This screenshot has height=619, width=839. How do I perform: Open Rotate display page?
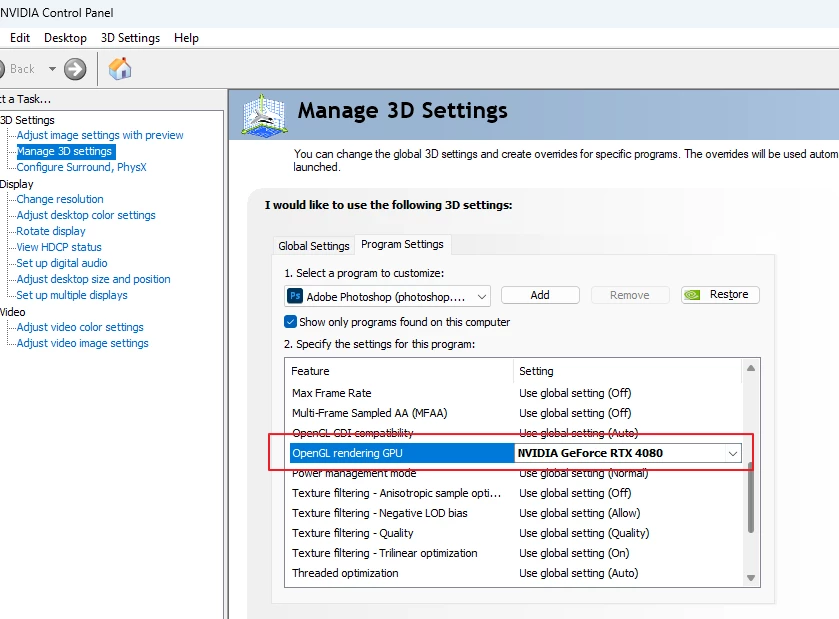(51, 231)
